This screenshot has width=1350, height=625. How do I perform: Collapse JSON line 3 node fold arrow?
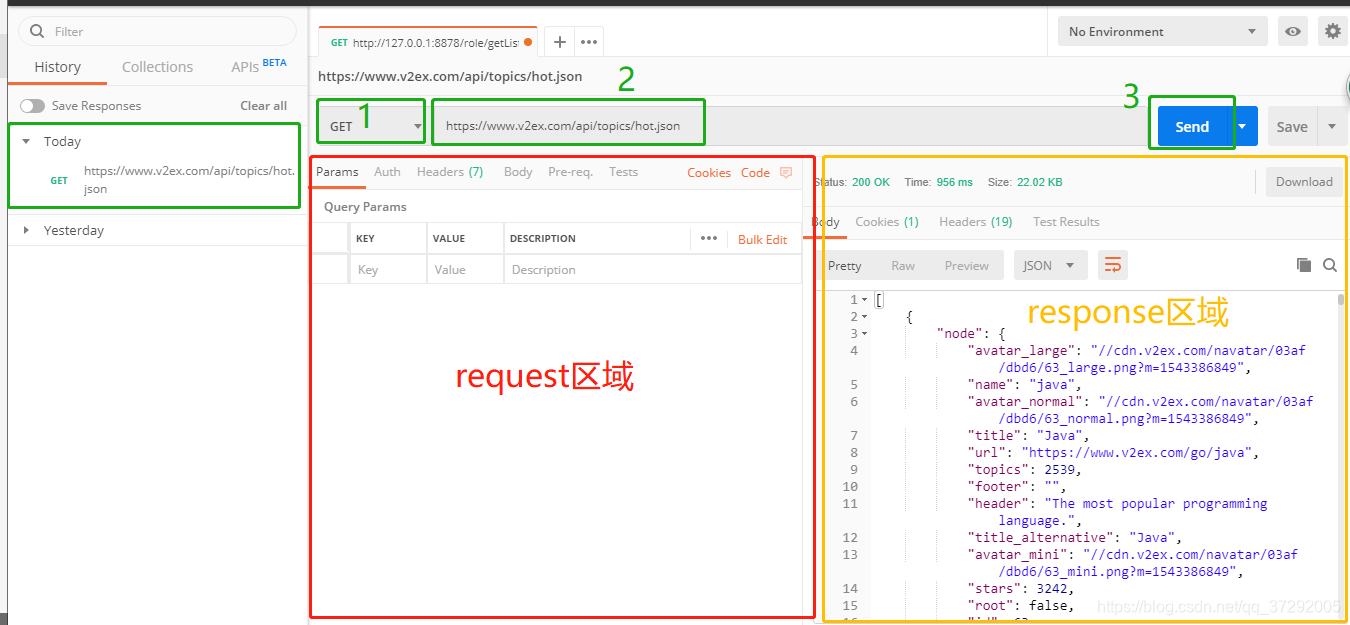click(x=864, y=334)
